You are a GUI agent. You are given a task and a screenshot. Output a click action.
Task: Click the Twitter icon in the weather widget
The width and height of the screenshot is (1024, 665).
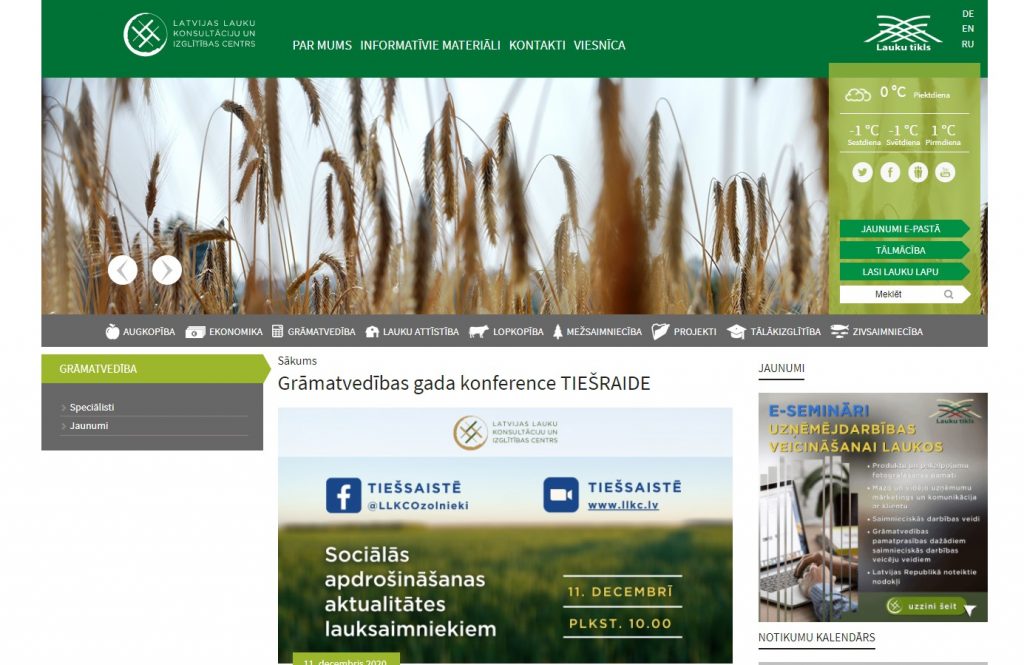tap(862, 172)
